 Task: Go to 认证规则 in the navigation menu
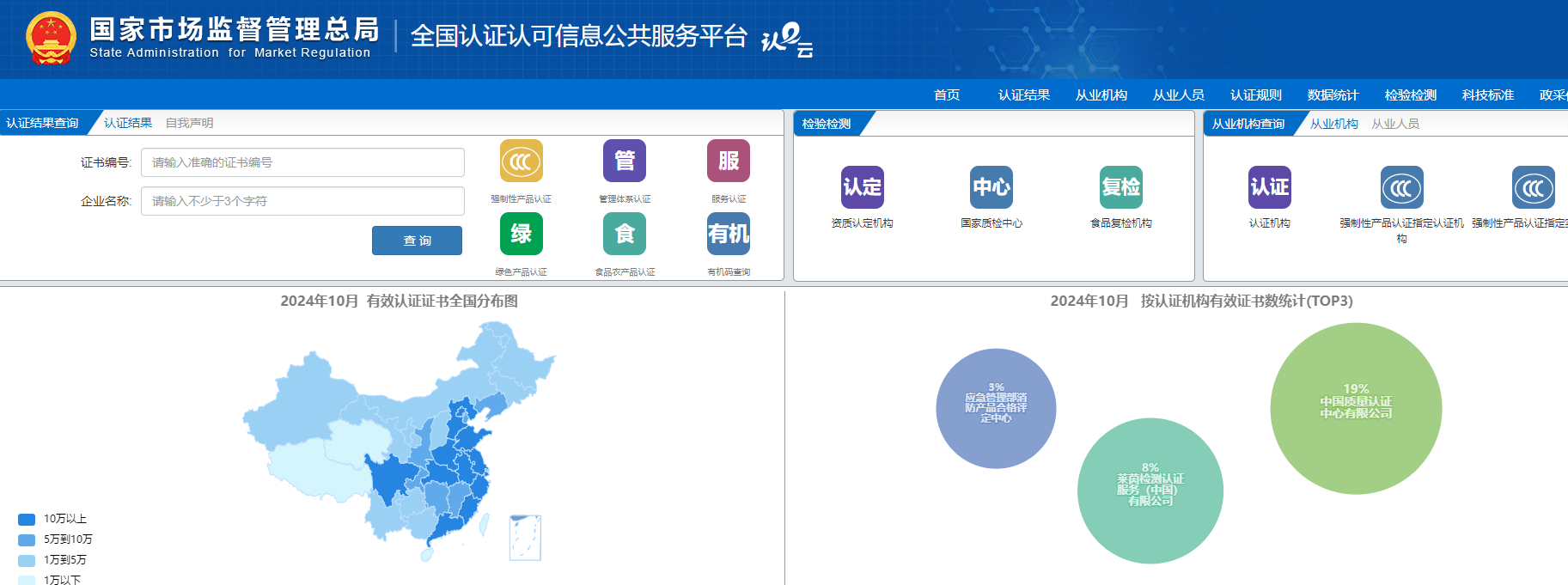tap(1255, 94)
